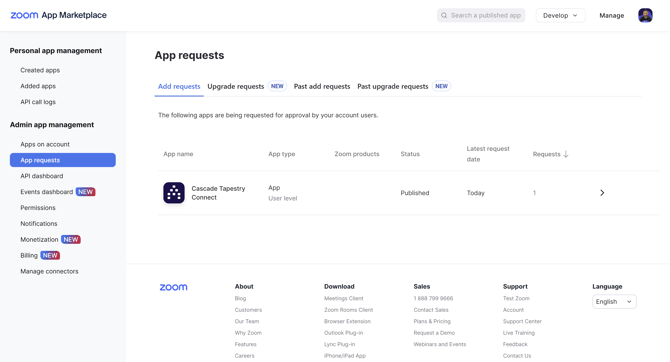Click the Status column header
670x362 pixels.
[x=410, y=154]
